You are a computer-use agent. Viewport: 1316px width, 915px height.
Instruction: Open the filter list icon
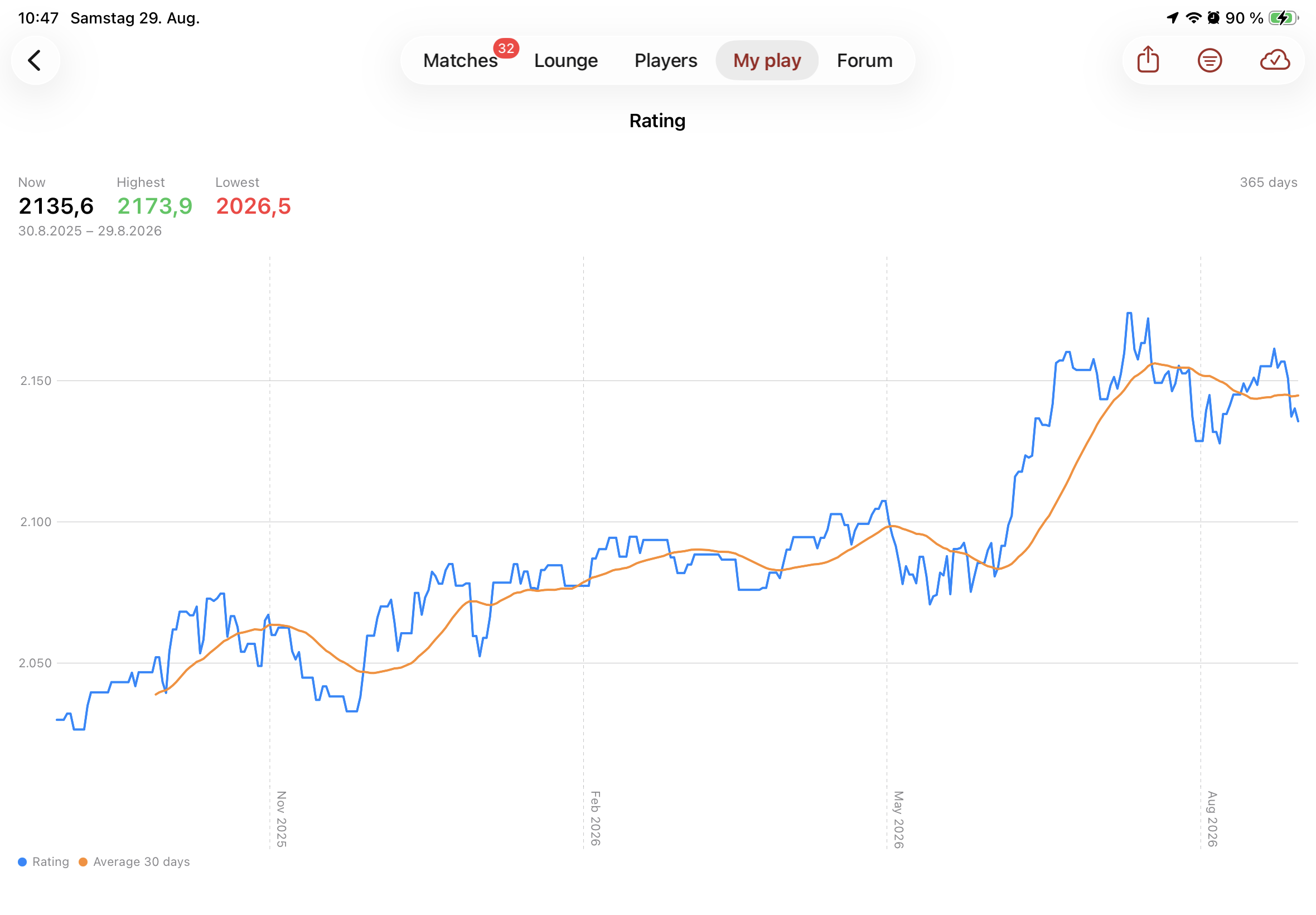(x=1209, y=60)
